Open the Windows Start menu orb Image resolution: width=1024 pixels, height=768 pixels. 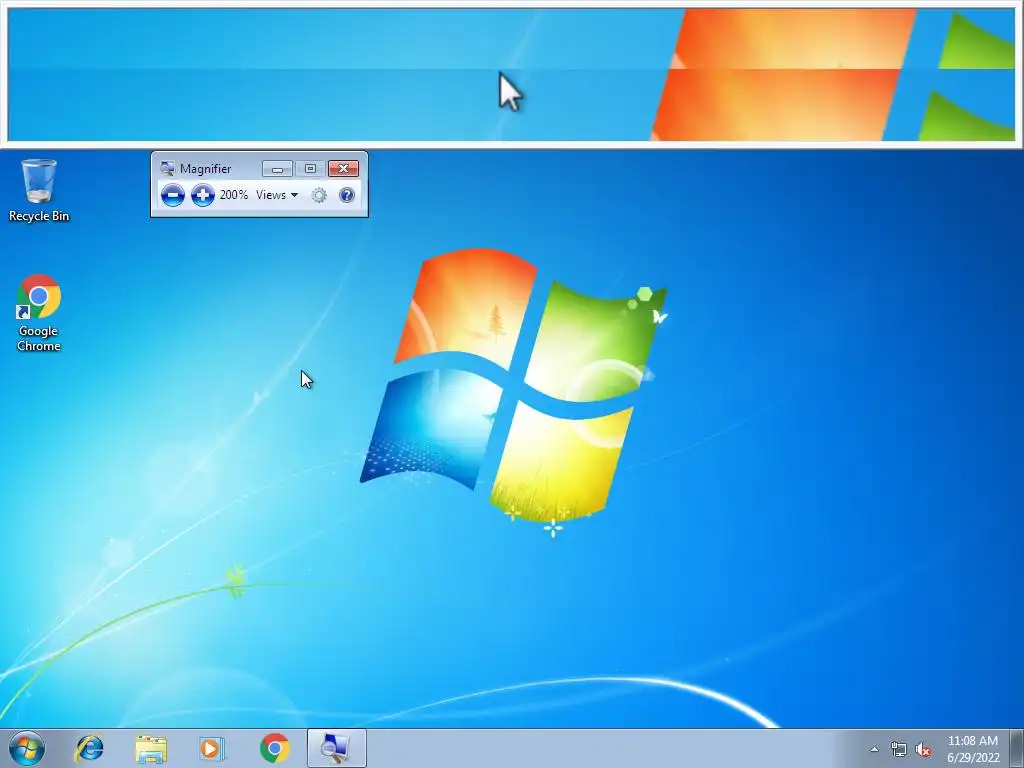coord(27,748)
